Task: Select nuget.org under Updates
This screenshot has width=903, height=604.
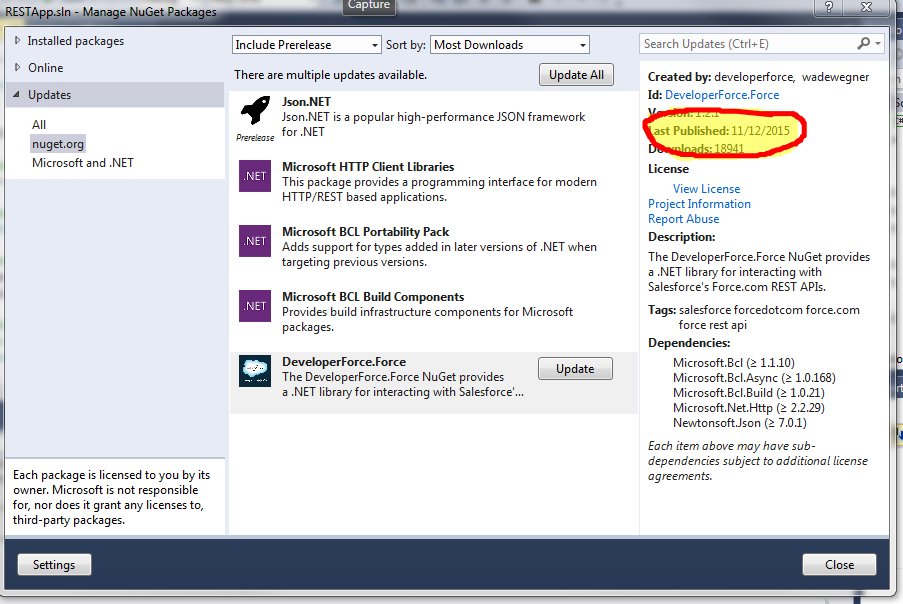Action: tap(57, 142)
